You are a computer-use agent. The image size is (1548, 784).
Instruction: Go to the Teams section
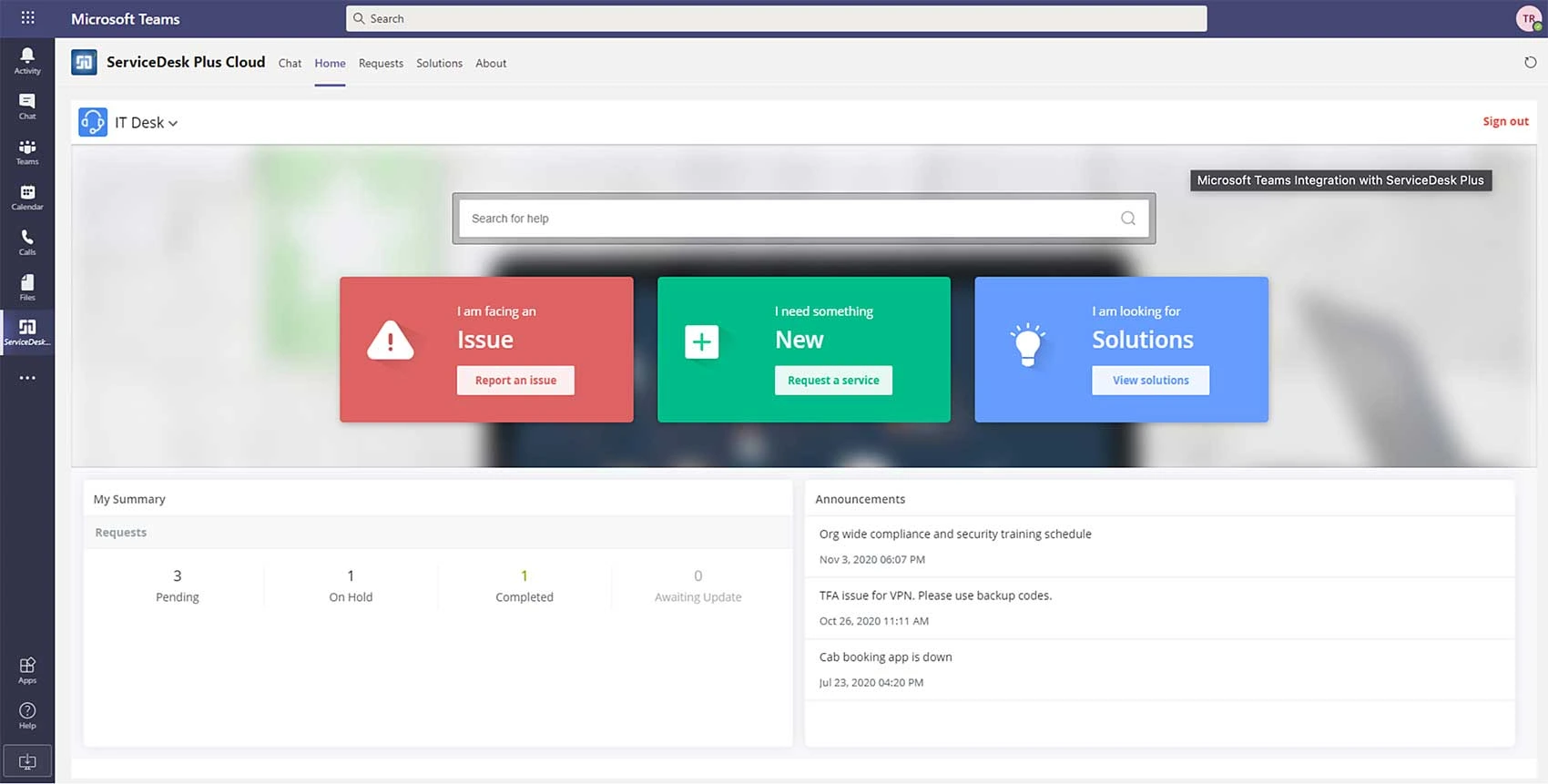pos(27,152)
